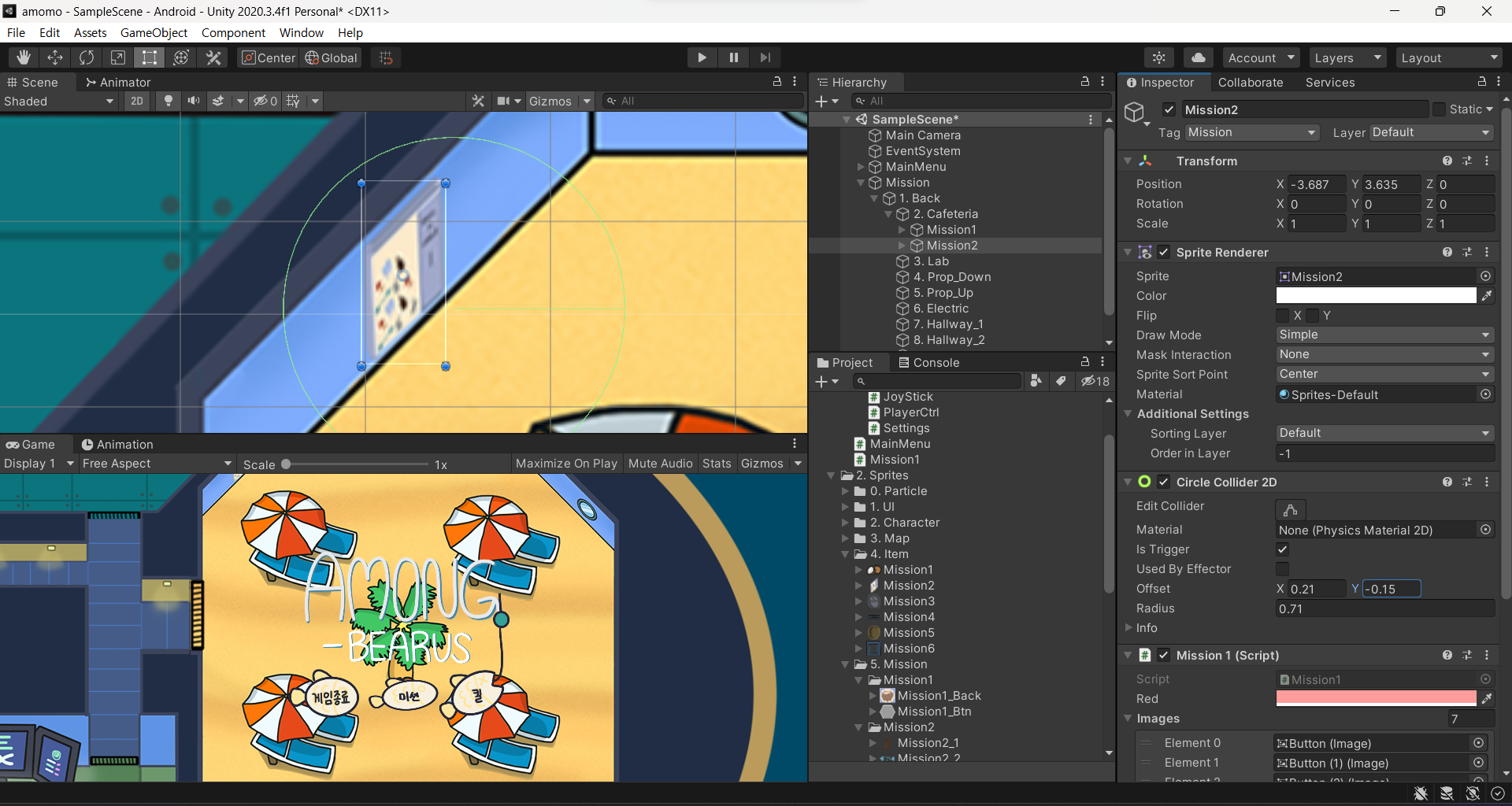
Task: Click the Pause button
Action: click(x=733, y=57)
